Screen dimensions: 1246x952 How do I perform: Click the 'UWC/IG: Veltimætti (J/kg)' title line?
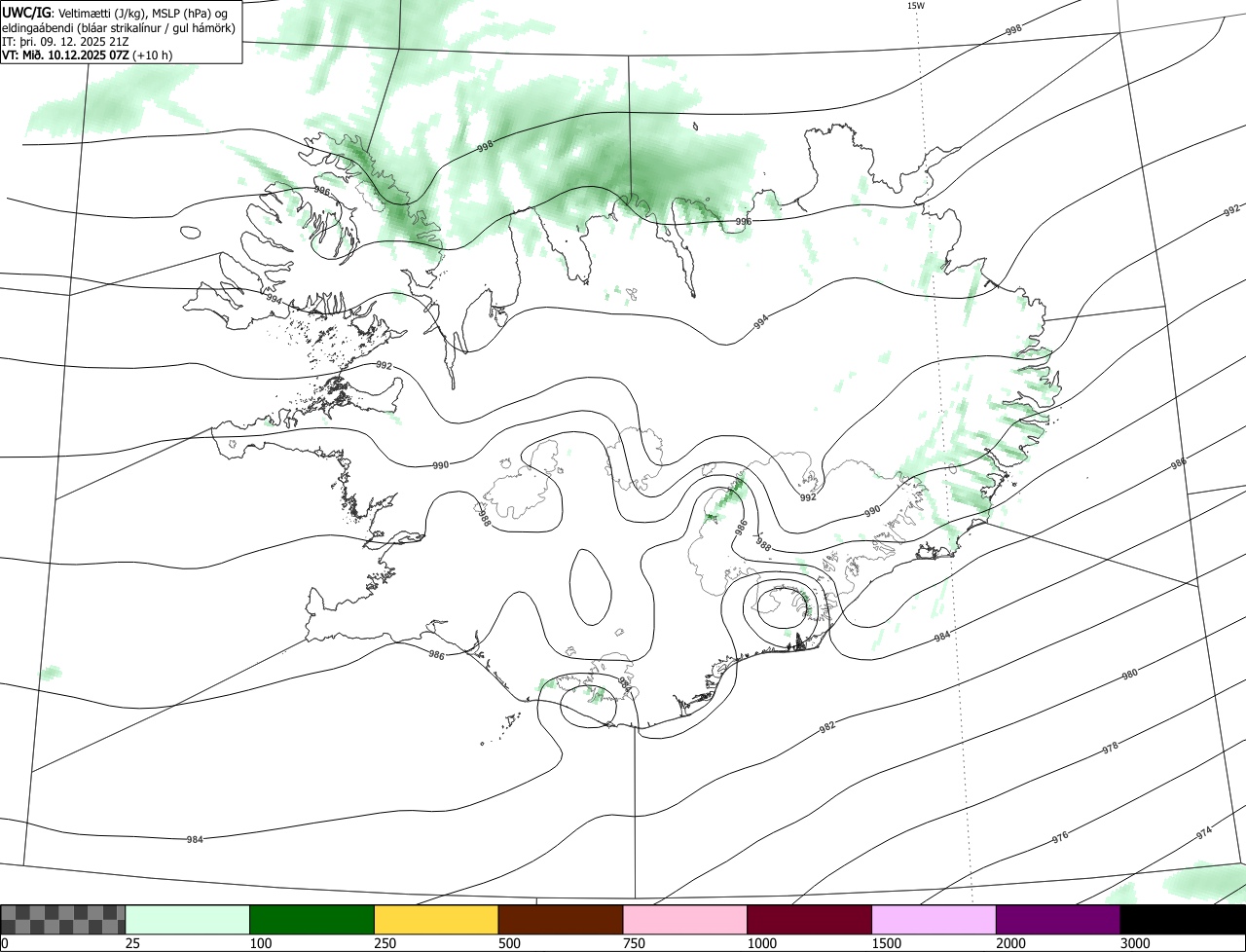tap(115, 13)
